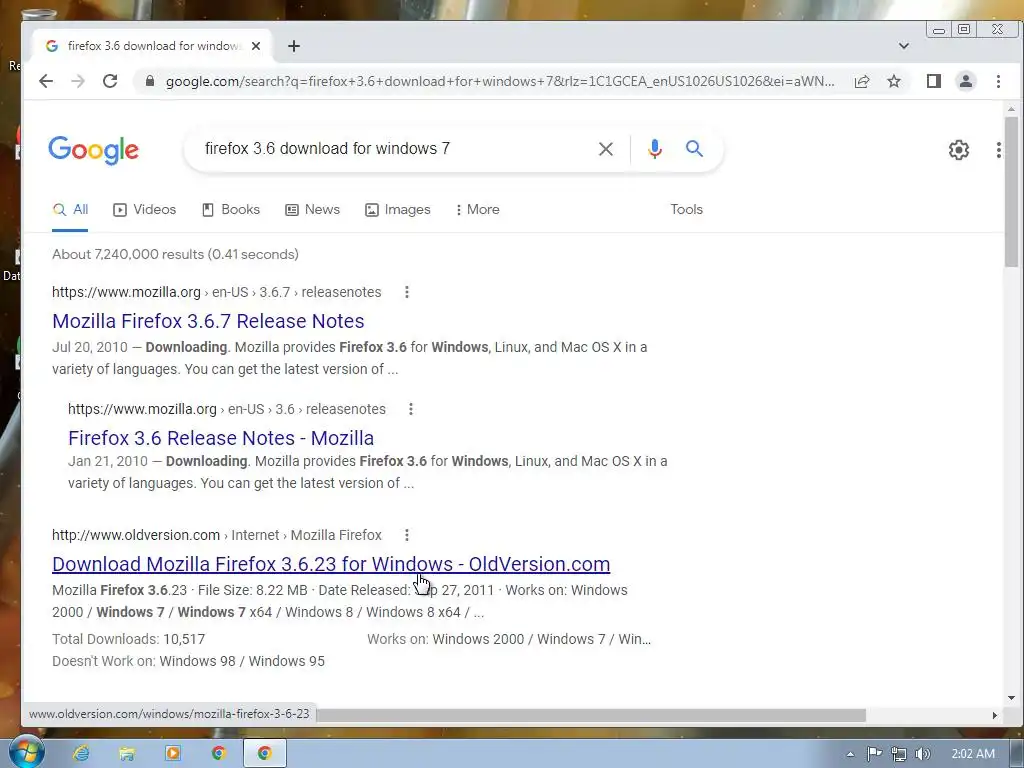This screenshot has height=768, width=1024.
Task: Submit the search with the magnifier icon
Action: (x=694, y=148)
